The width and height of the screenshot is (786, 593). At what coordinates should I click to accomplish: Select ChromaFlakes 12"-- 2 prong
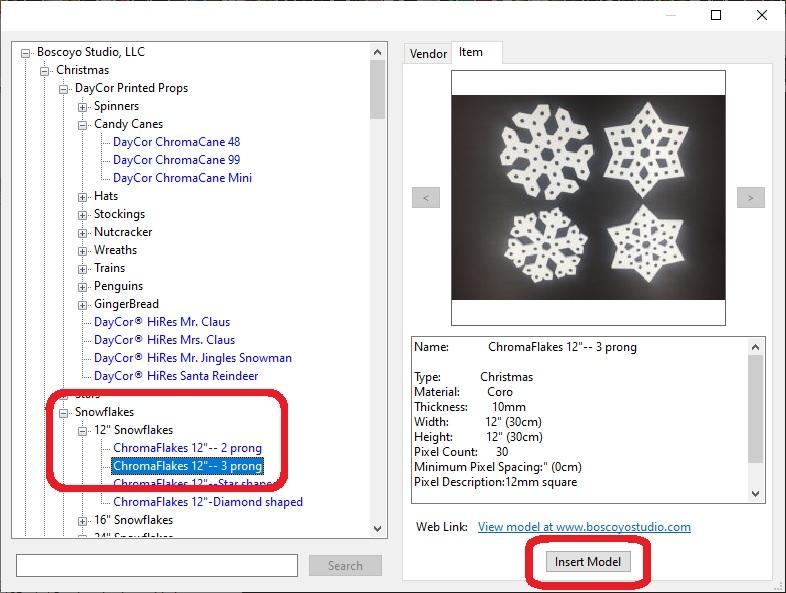coord(187,448)
